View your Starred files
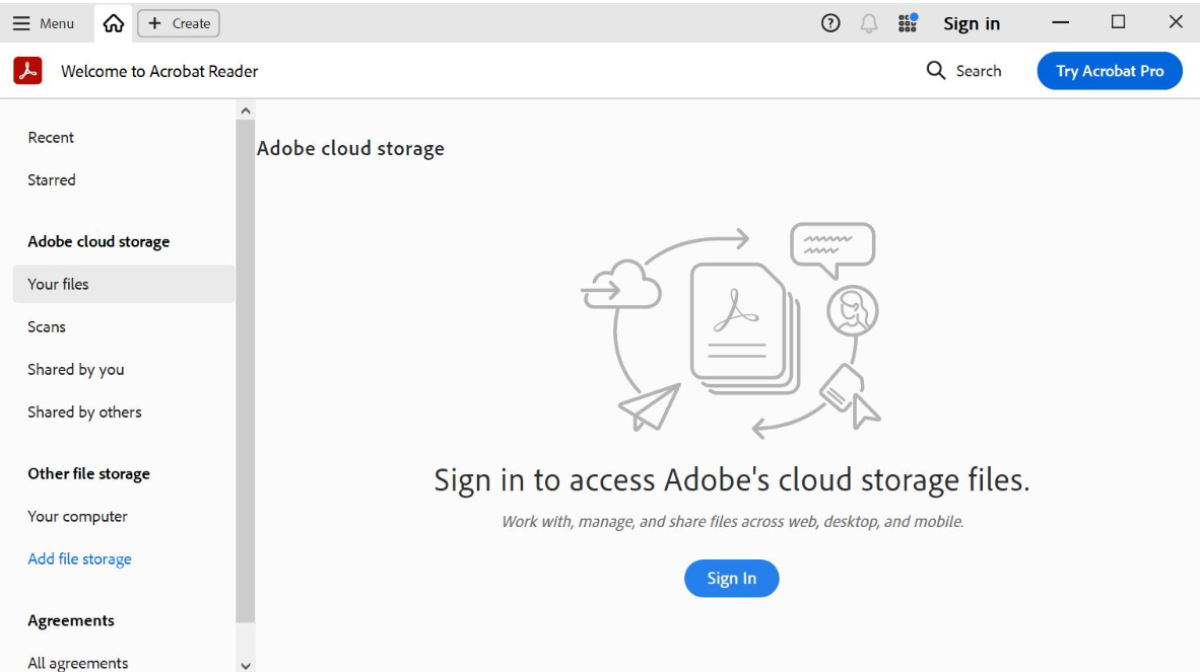 coord(51,180)
